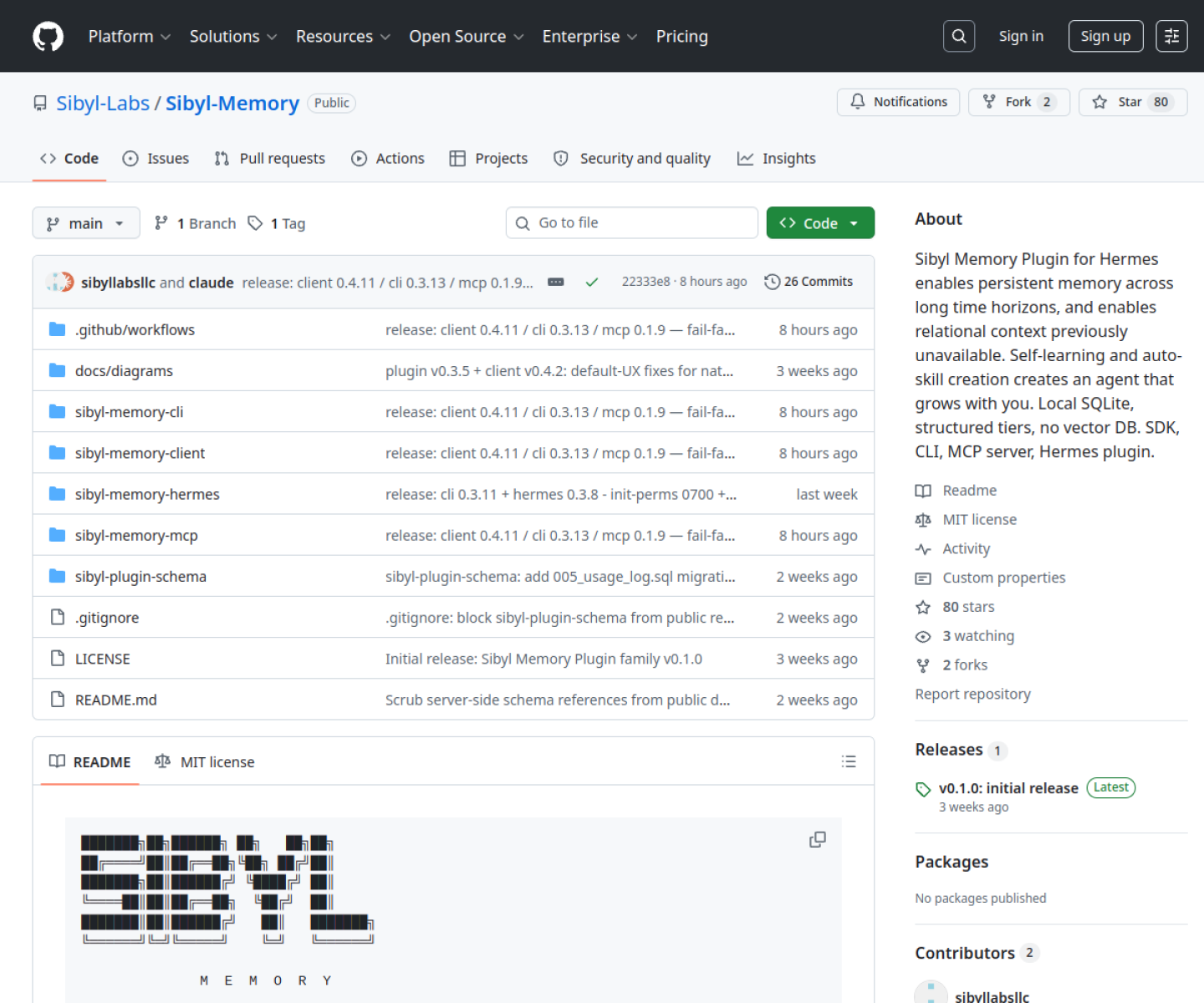Click the Custom properties icon in About
This screenshot has width=1204, height=1003.
click(923, 578)
